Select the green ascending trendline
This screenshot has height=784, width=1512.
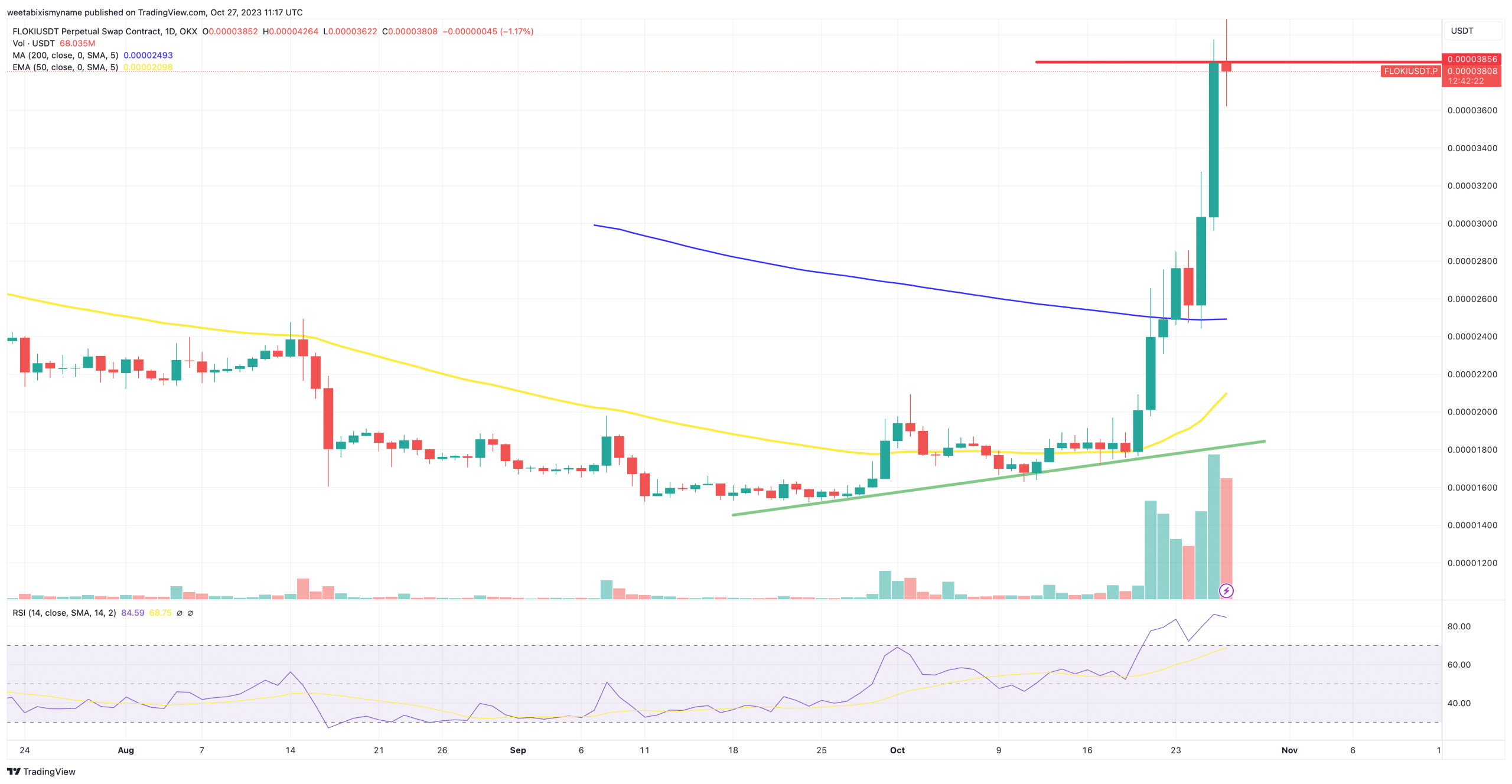(998, 478)
